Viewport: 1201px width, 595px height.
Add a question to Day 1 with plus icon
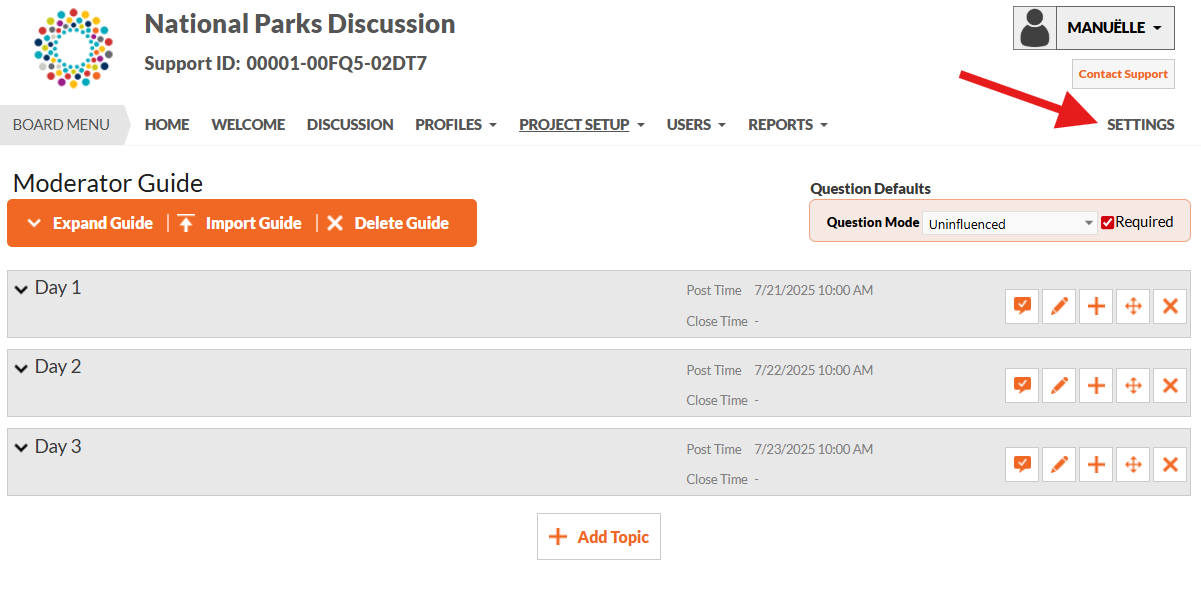pos(1096,306)
